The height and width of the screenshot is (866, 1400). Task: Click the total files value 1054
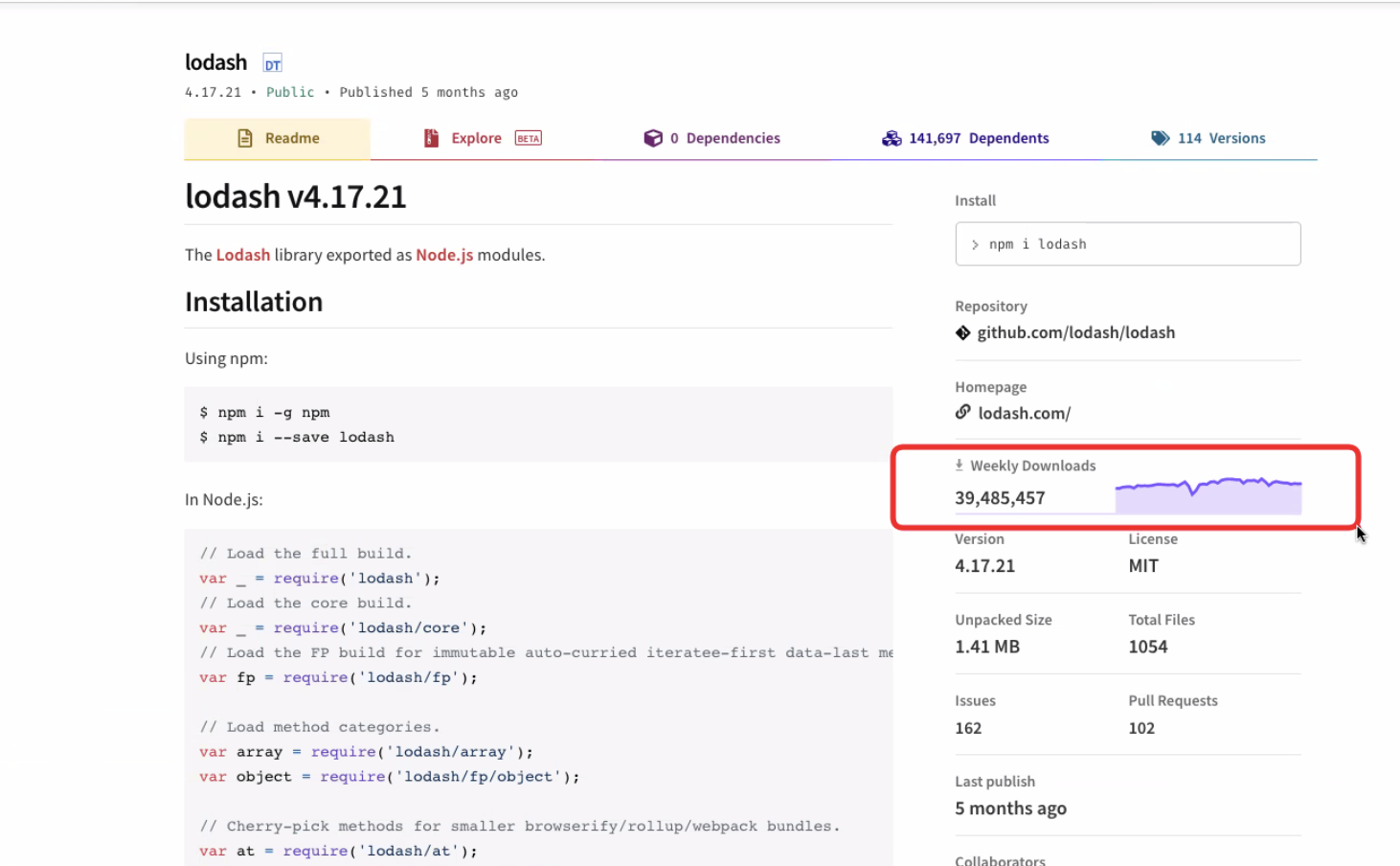point(1148,647)
